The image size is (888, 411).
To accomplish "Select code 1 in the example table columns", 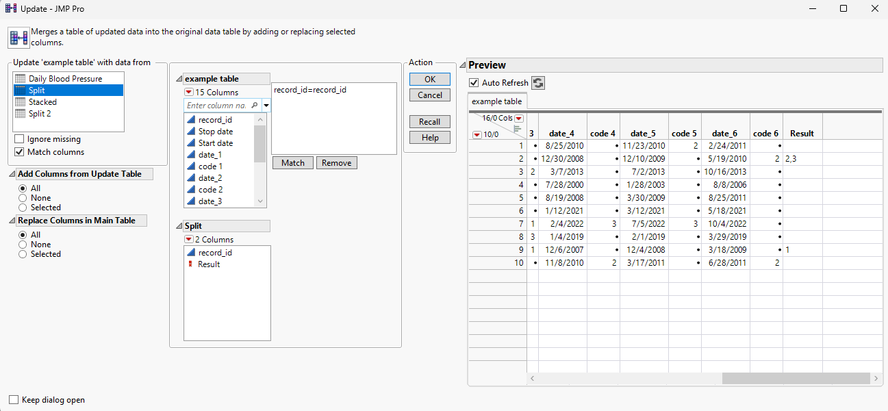I will (210, 166).
